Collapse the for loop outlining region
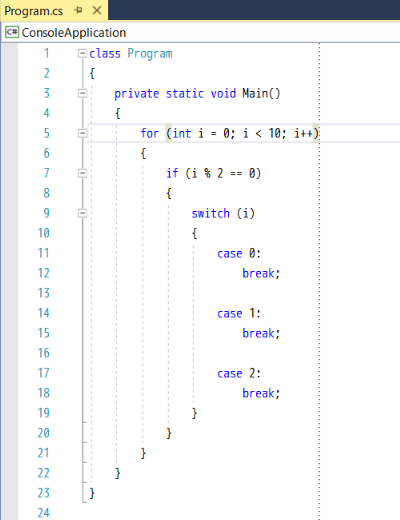 point(82,133)
